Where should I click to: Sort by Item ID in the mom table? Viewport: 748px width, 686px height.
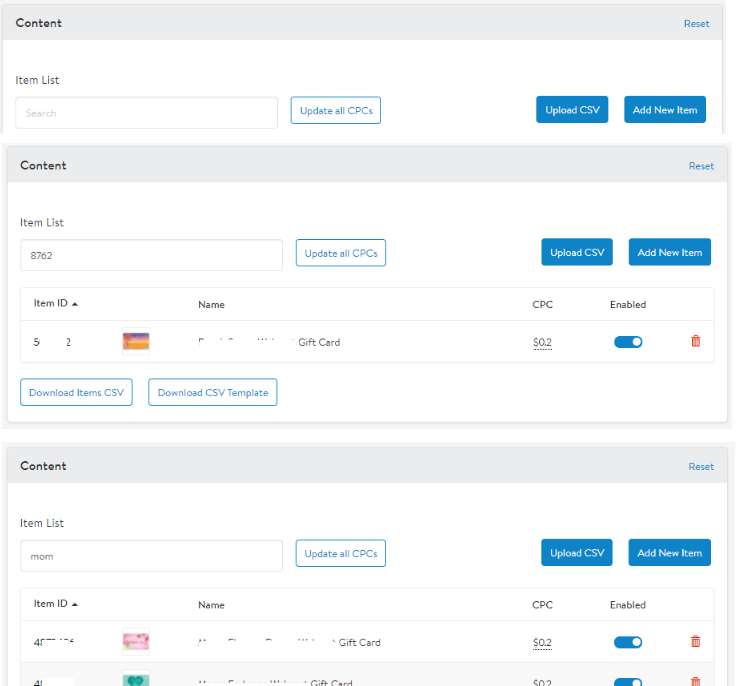coord(55,604)
